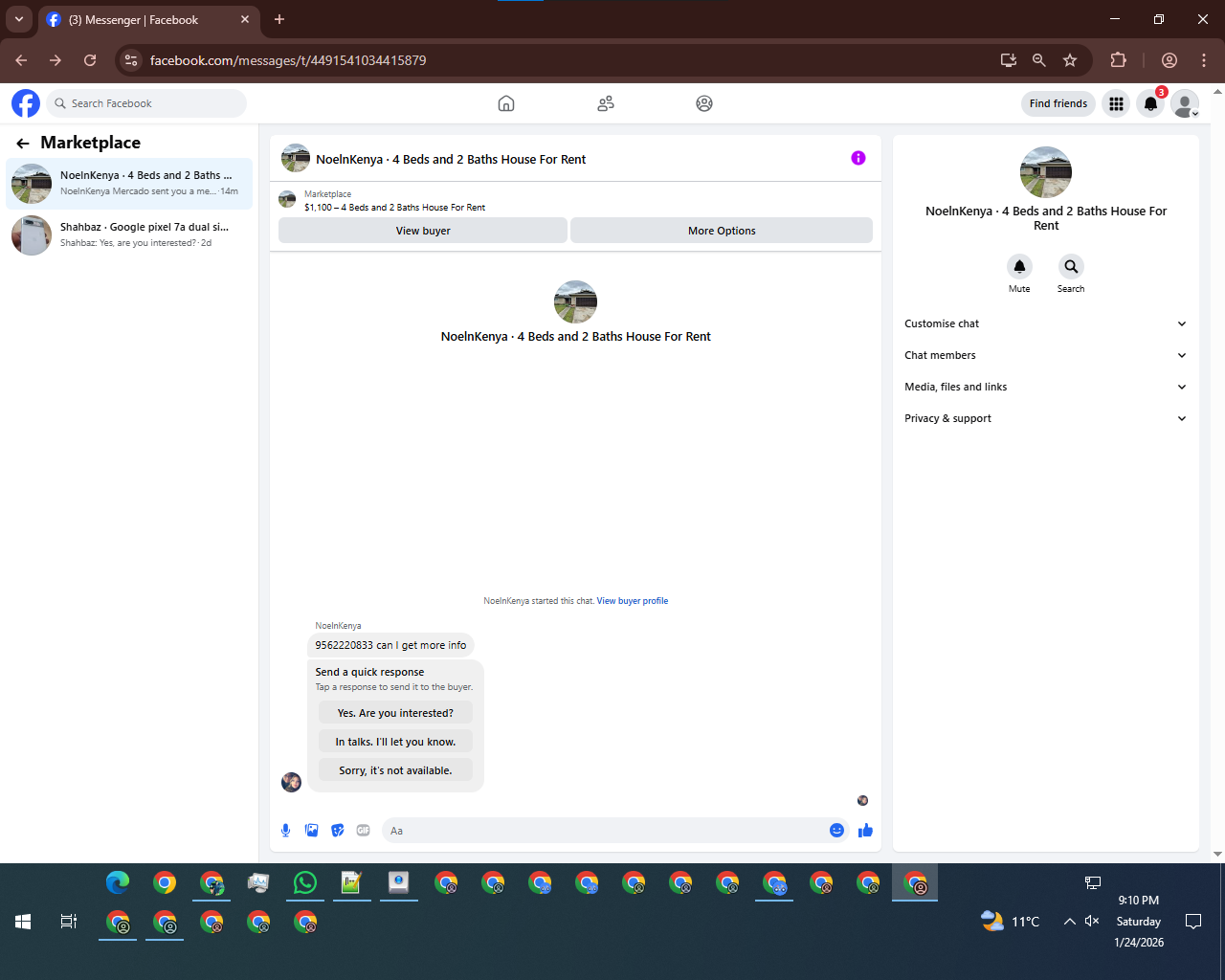Send 'Yes. Are you interested?' quick response
Screen dimensions: 1225x980
click(x=395, y=713)
